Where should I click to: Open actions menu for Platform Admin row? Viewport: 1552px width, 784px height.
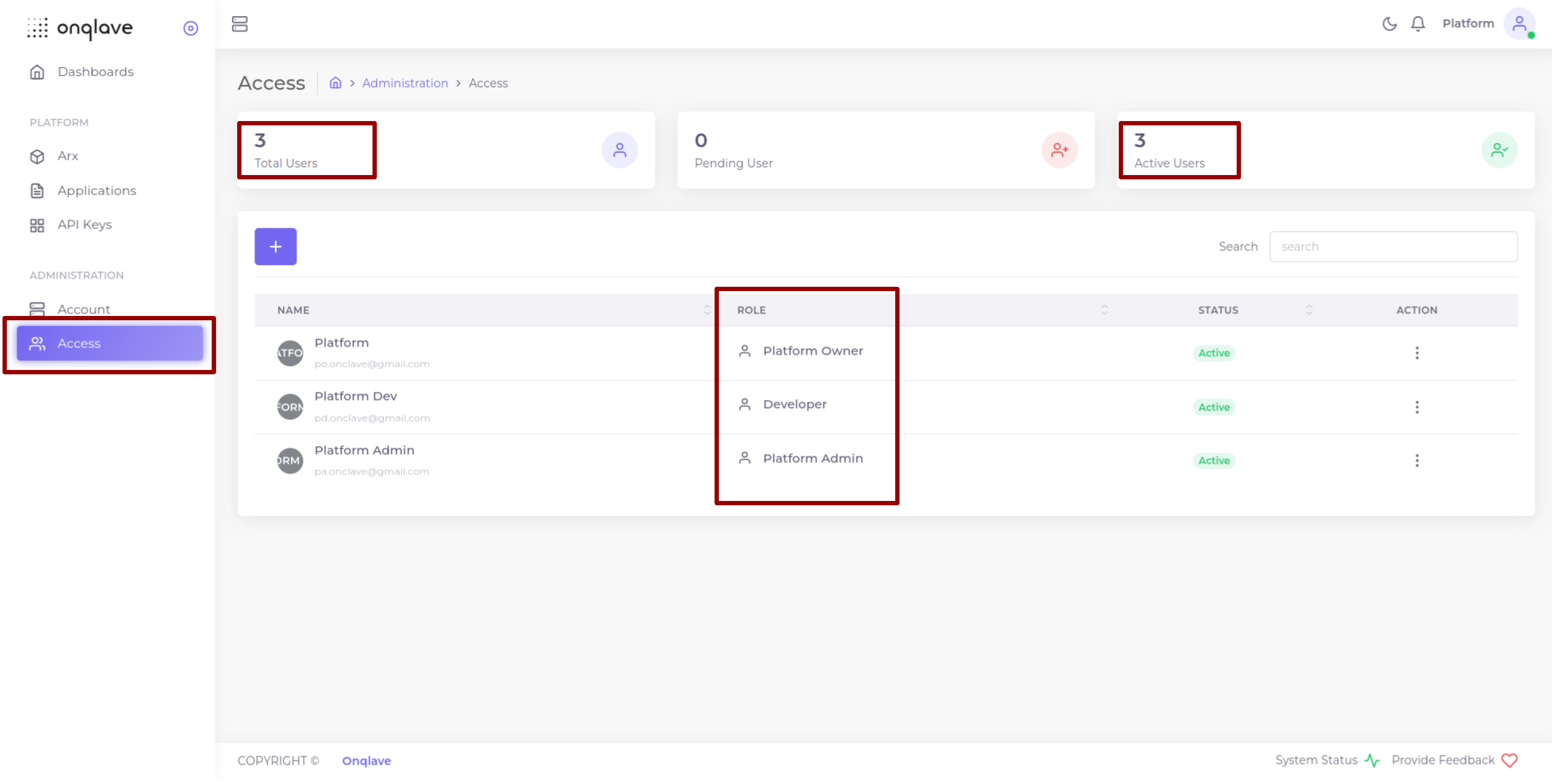(x=1417, y=461)
